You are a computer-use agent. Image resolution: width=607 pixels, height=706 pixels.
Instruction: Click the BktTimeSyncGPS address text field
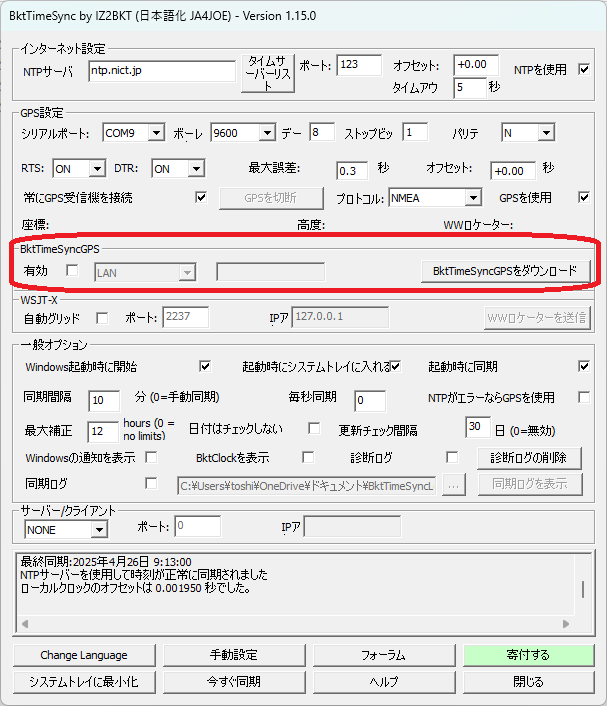click(x=271, y=272)
